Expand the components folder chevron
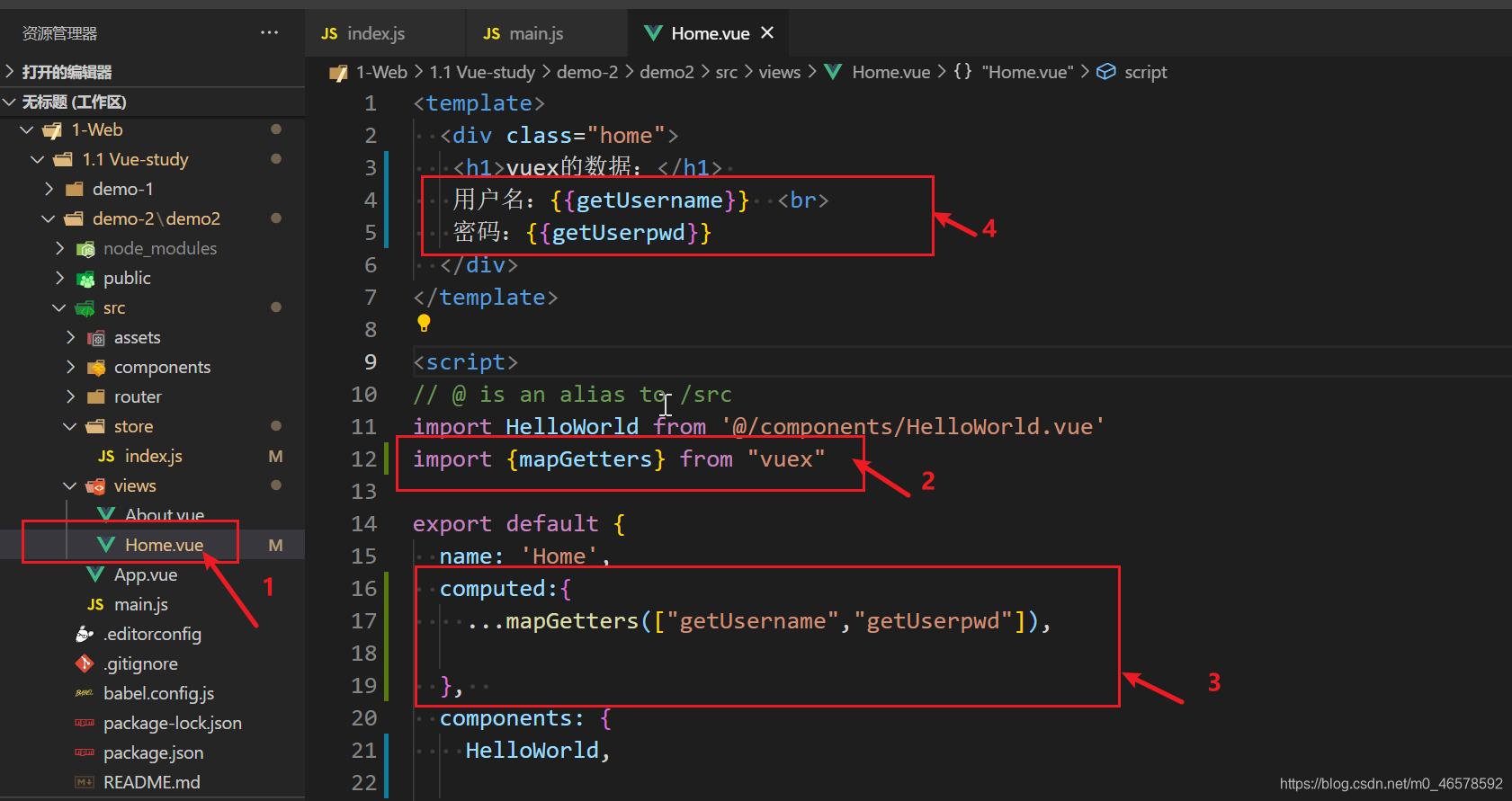 [x=71, y=368]
